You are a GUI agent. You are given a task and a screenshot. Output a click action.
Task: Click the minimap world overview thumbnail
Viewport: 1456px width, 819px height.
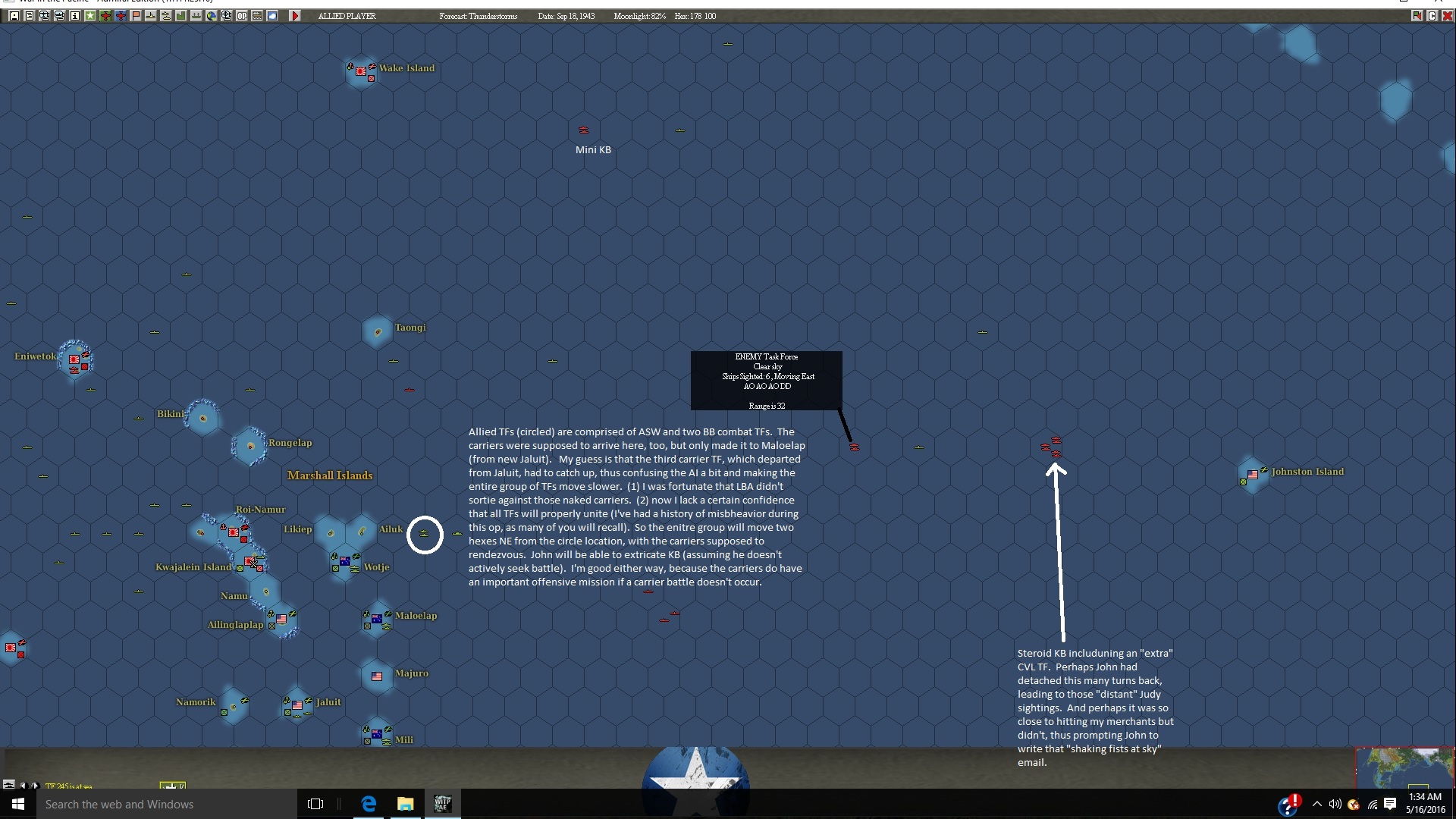[x=1404, y=767]
